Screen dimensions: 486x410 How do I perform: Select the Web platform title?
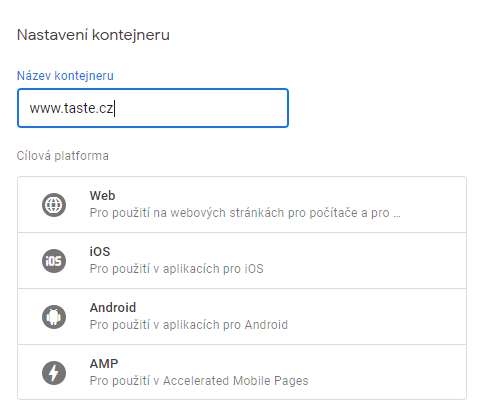click(102, 196)
